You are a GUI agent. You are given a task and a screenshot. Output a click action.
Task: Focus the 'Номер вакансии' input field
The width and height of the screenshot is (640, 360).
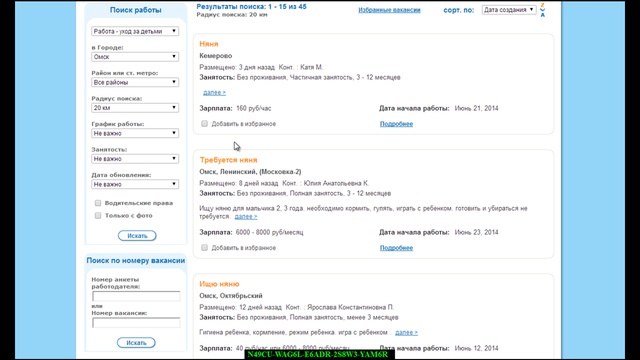136,323
